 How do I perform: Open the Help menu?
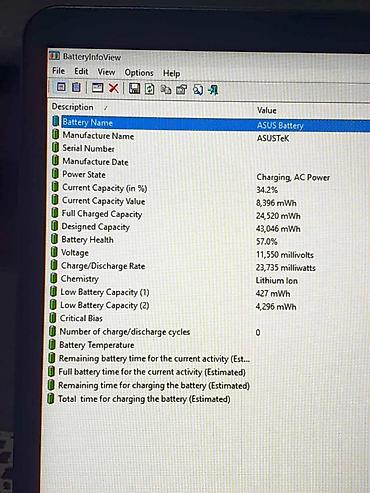coord(172,73)
